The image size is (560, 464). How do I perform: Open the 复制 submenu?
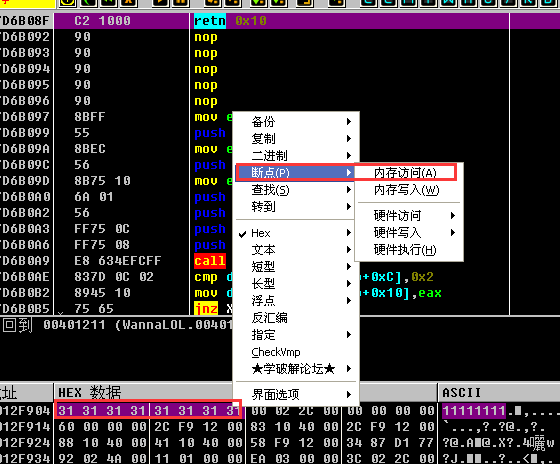point(296,139)
